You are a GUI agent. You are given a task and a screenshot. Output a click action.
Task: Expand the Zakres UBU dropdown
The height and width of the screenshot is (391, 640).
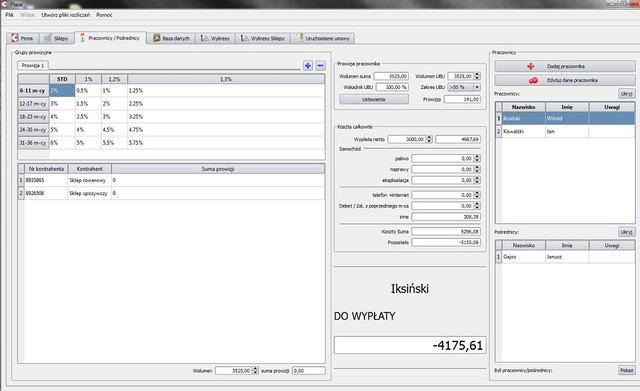(x=476, y=87)
